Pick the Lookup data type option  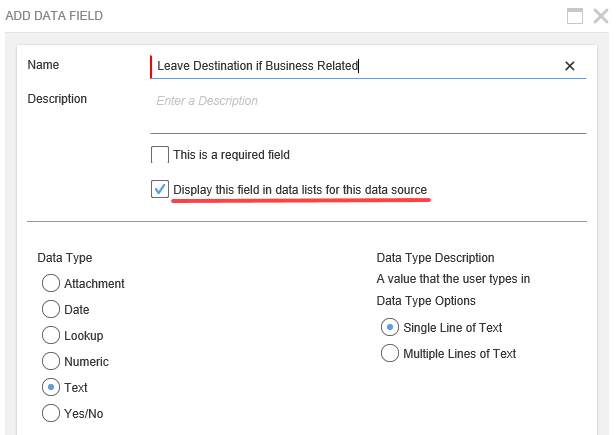51,336
